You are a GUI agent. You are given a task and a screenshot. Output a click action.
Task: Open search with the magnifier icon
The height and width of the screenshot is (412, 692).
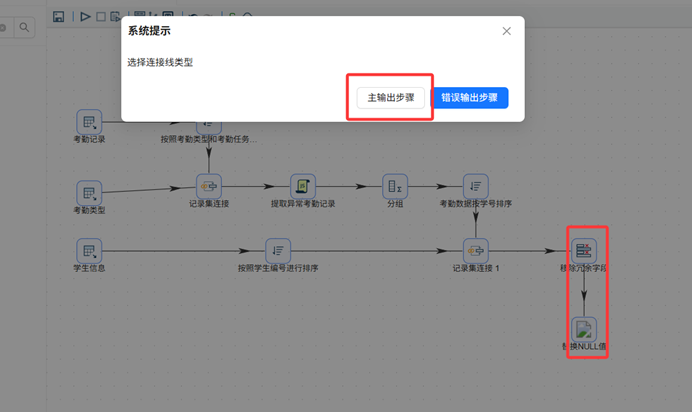[x=24, y=27]
